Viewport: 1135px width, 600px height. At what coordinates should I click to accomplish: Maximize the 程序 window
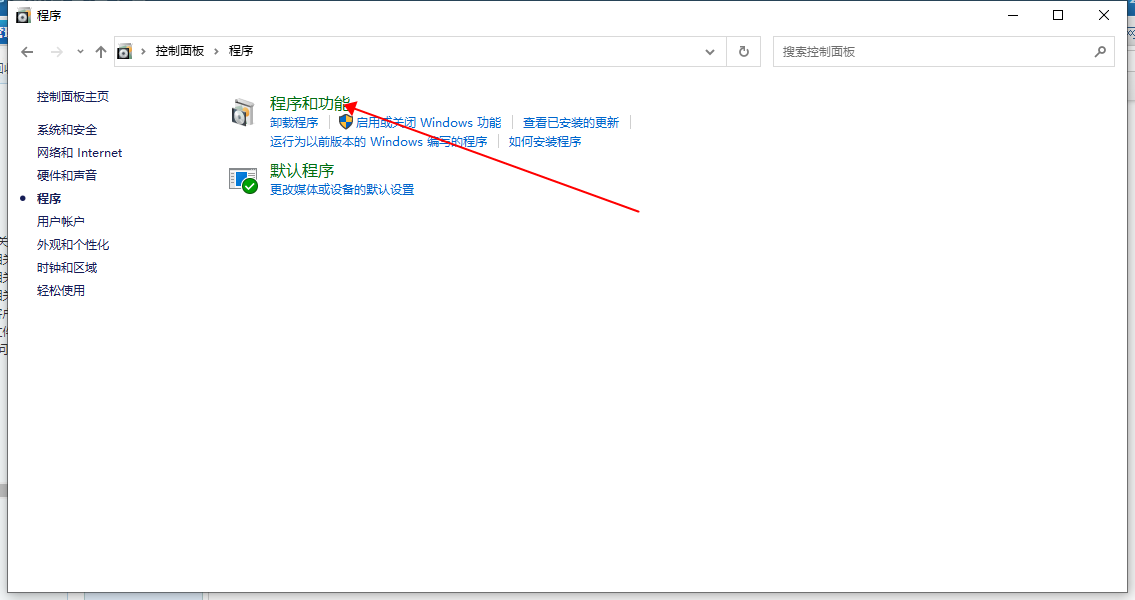[x=1058, y=15]
